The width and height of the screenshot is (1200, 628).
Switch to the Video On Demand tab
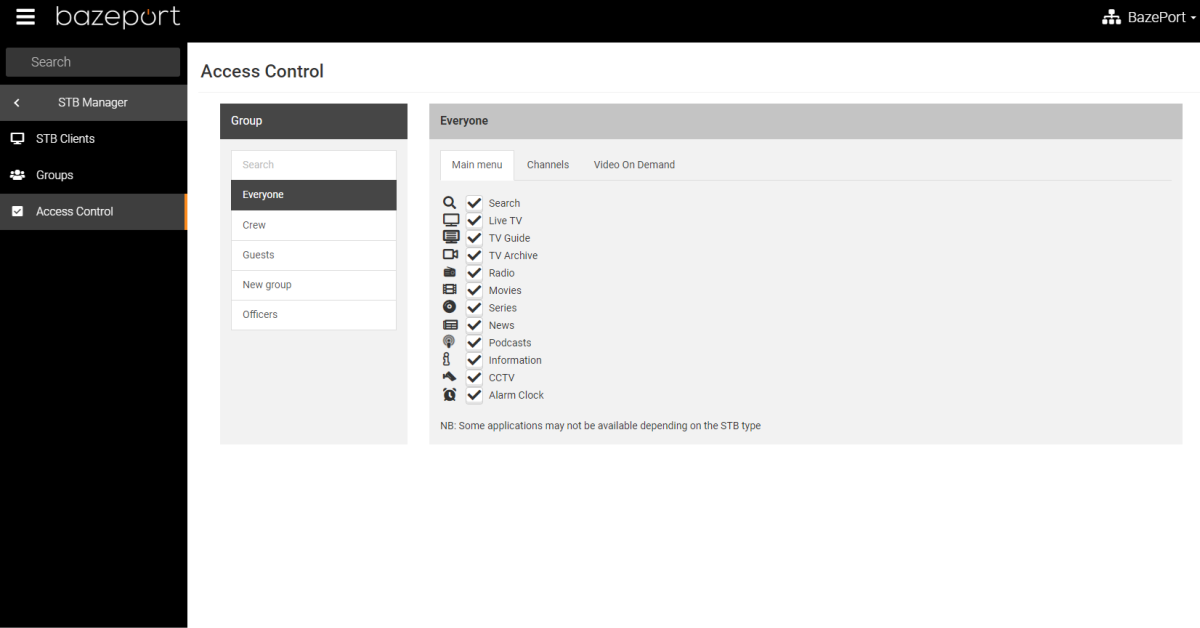tap(634, 165)
